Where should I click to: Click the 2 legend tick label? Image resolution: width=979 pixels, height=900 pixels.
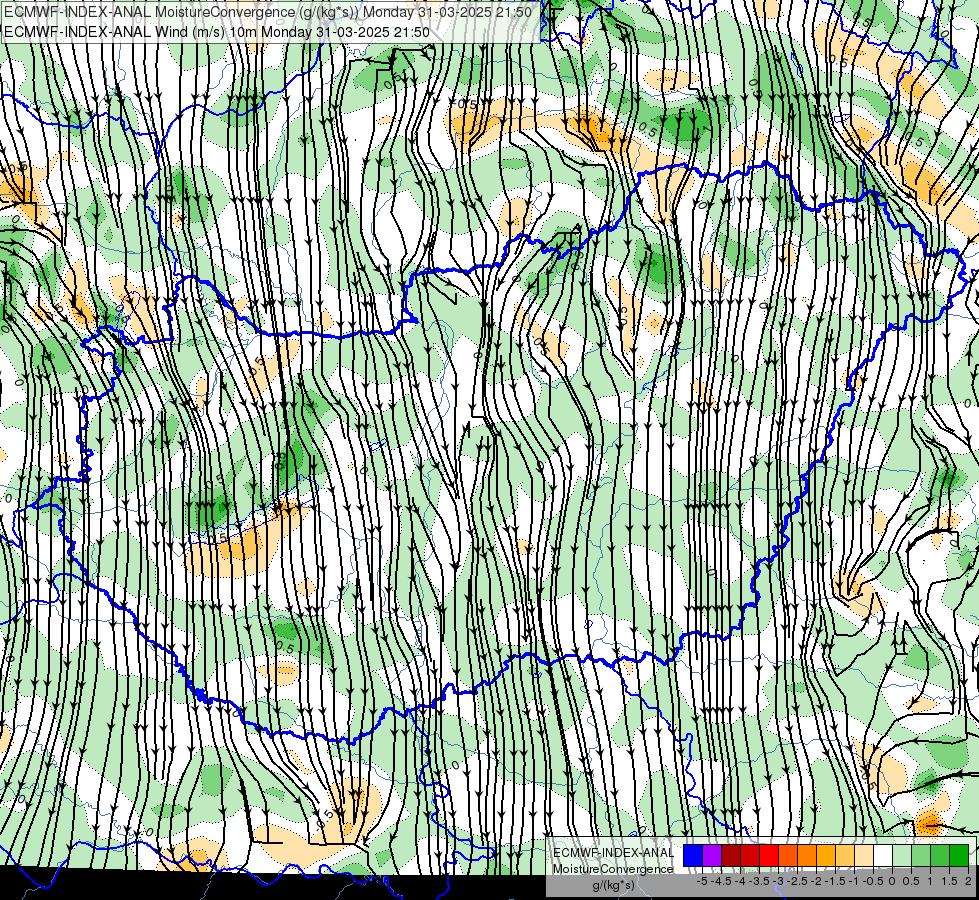[x=968, y=881]
